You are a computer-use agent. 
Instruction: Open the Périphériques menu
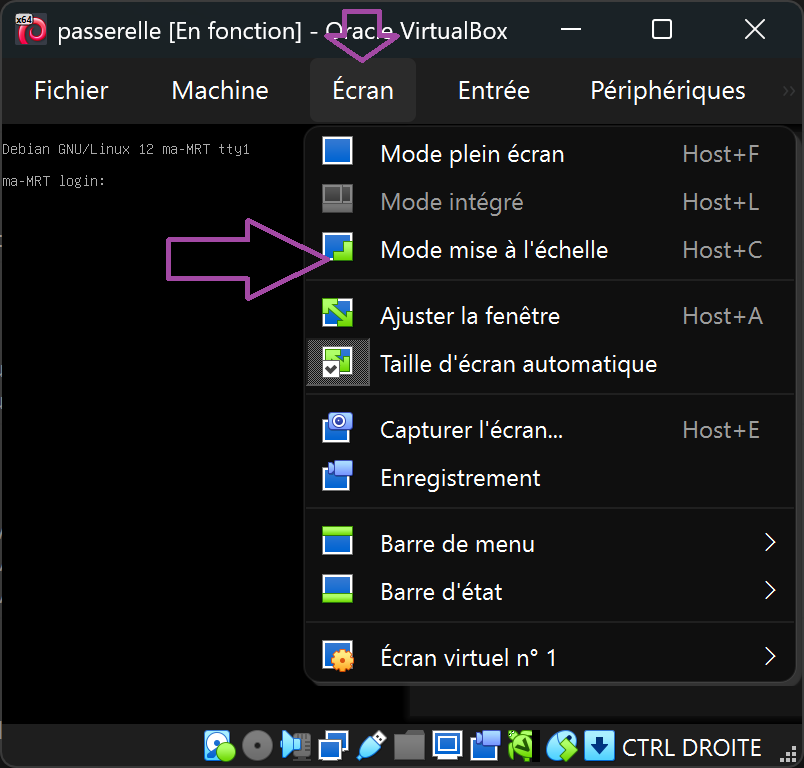click(x=667, y=90)
